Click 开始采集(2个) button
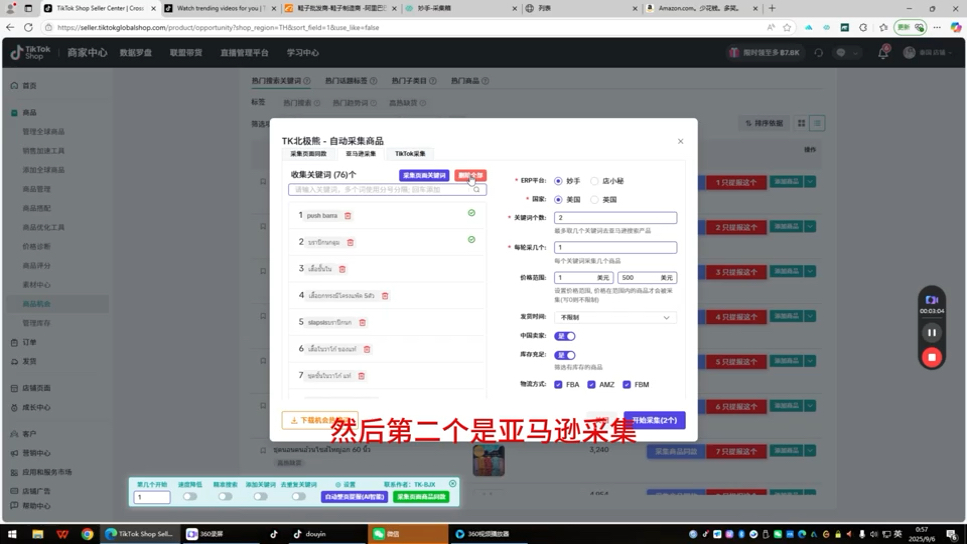This screenshot has width=967, height=544. pyautogui.click(x=654, y=421)
